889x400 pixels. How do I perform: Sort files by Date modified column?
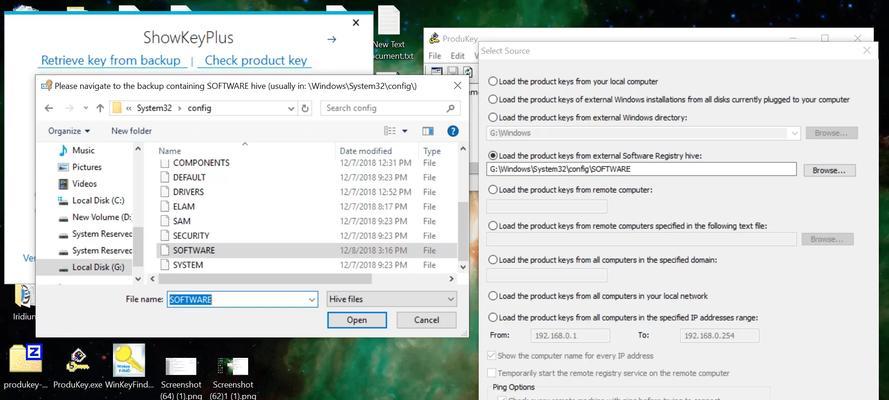click(x=366, y=151)
